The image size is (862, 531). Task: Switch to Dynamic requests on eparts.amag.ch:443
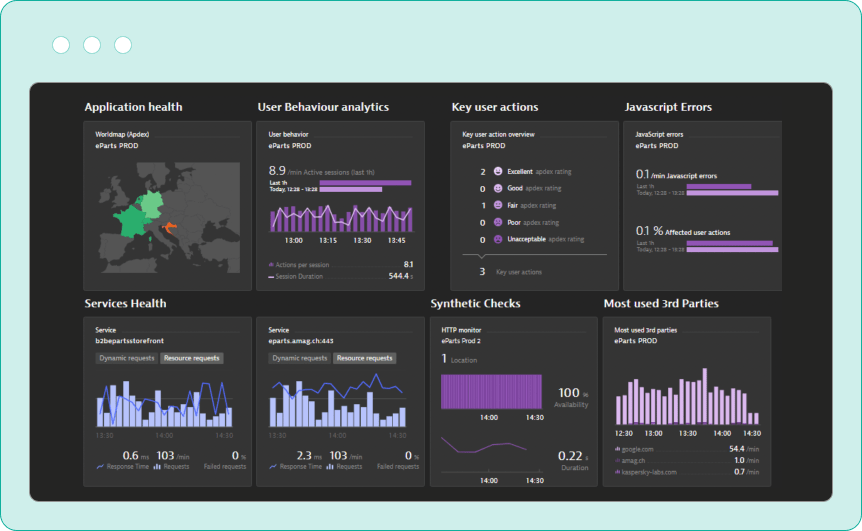click(300, 358)
